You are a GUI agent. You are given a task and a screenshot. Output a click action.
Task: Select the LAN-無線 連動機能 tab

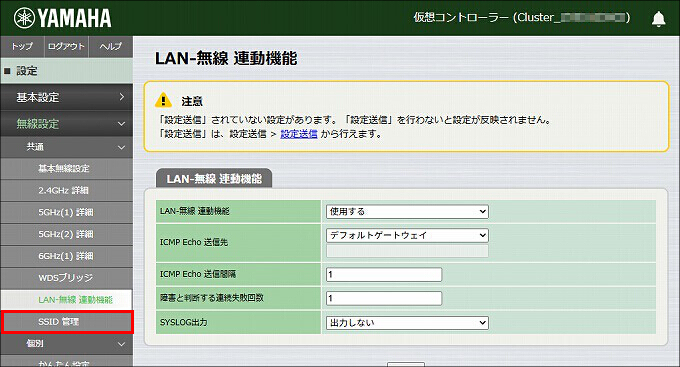pyautogui.click(x=214, y=178)
